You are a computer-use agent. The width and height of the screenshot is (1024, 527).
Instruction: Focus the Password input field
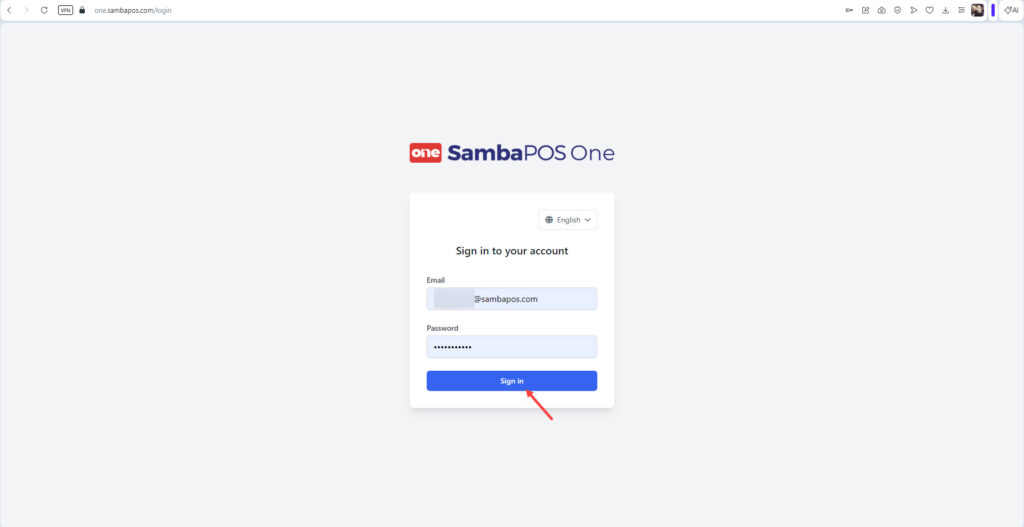[511, 347]
